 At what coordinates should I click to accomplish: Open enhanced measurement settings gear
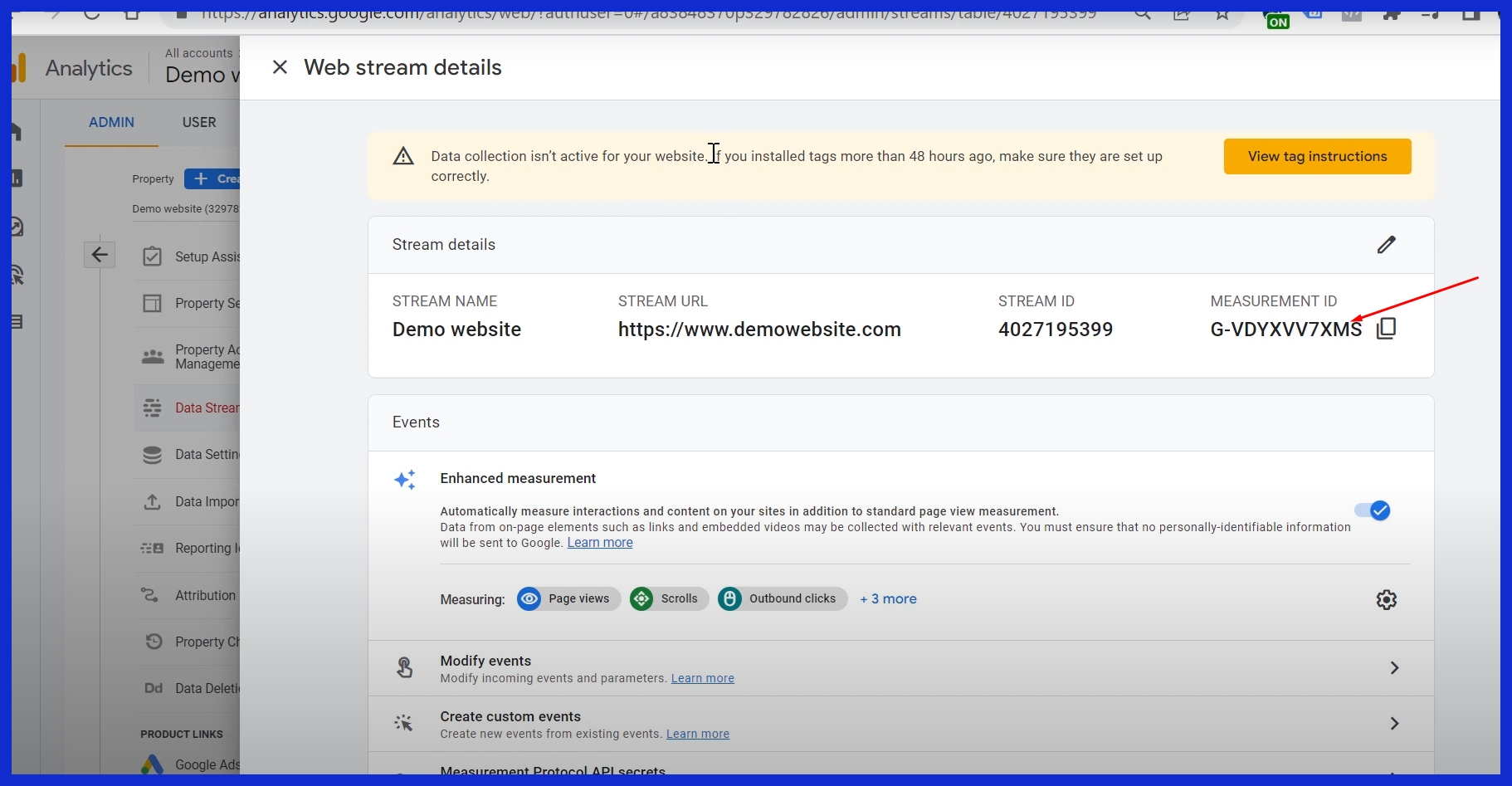tap(1386, 599)
